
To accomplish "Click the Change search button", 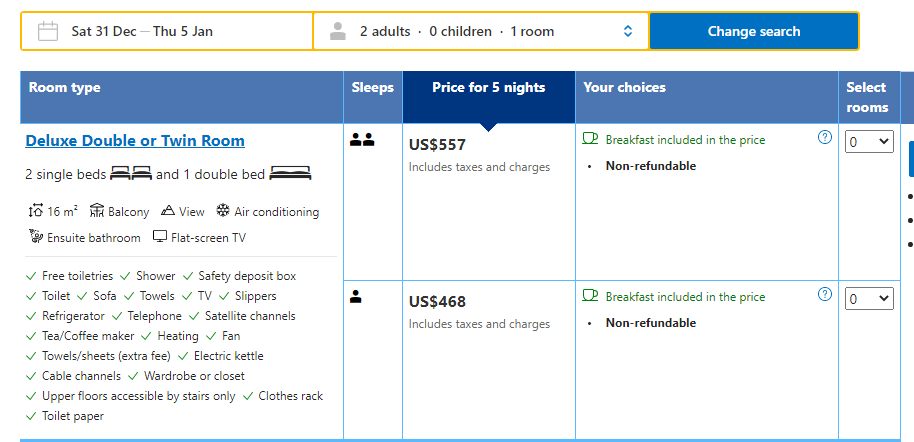I will coord(754,31).
